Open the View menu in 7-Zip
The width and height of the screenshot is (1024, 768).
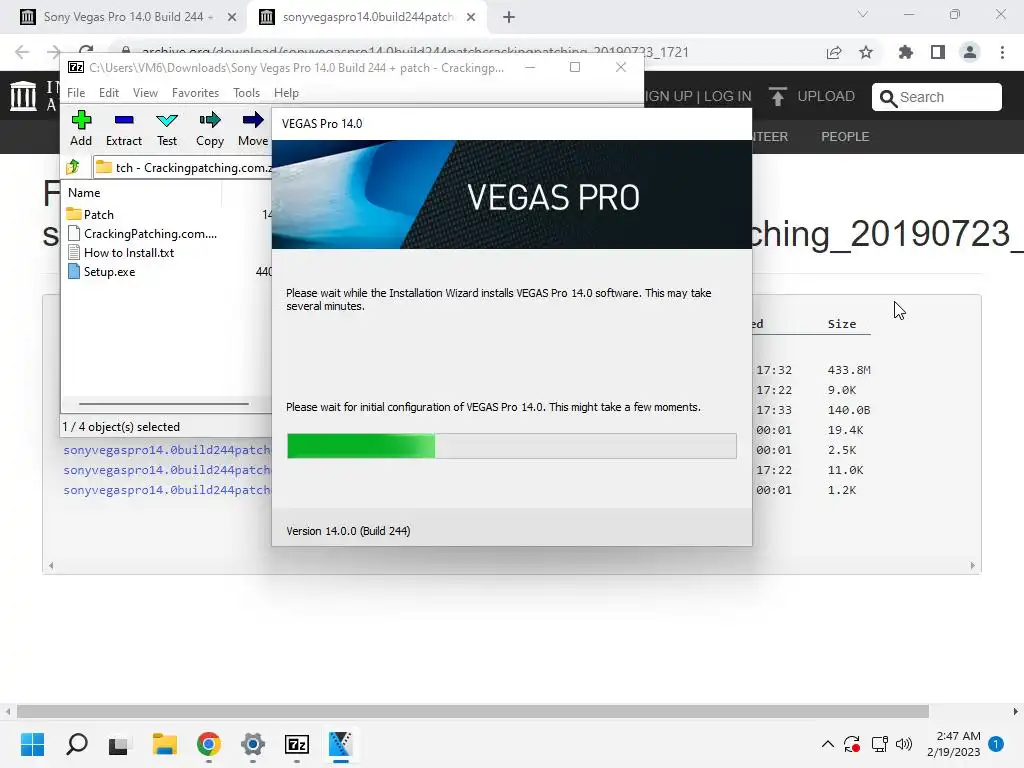click(145, 93)
